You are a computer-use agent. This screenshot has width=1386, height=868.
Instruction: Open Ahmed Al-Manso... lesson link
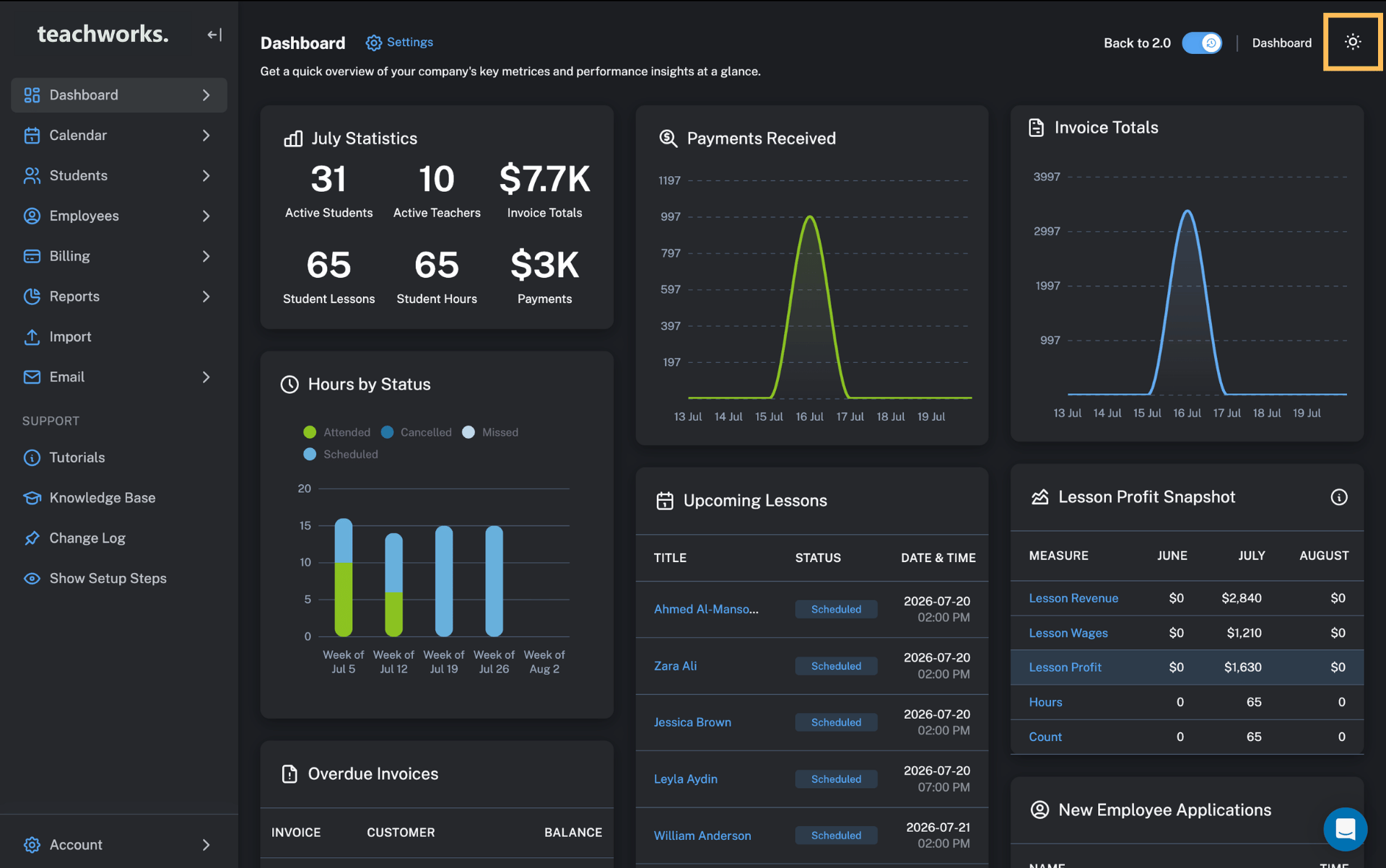click(x=706, y=609)
